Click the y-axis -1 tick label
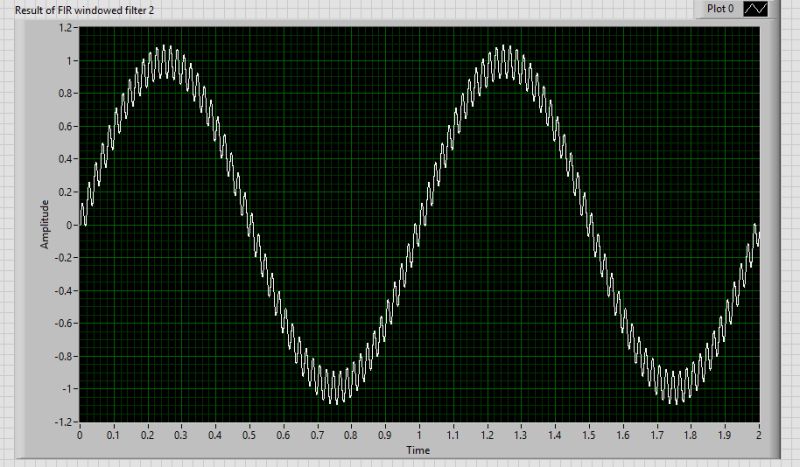The image size is (800, 467). click(x=67, y=389)
